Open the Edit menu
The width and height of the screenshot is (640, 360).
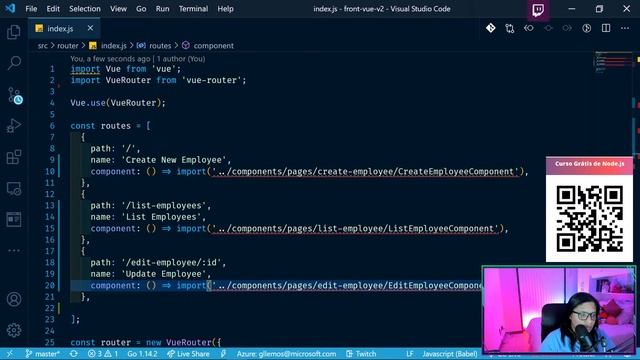[x=53, y=9]
